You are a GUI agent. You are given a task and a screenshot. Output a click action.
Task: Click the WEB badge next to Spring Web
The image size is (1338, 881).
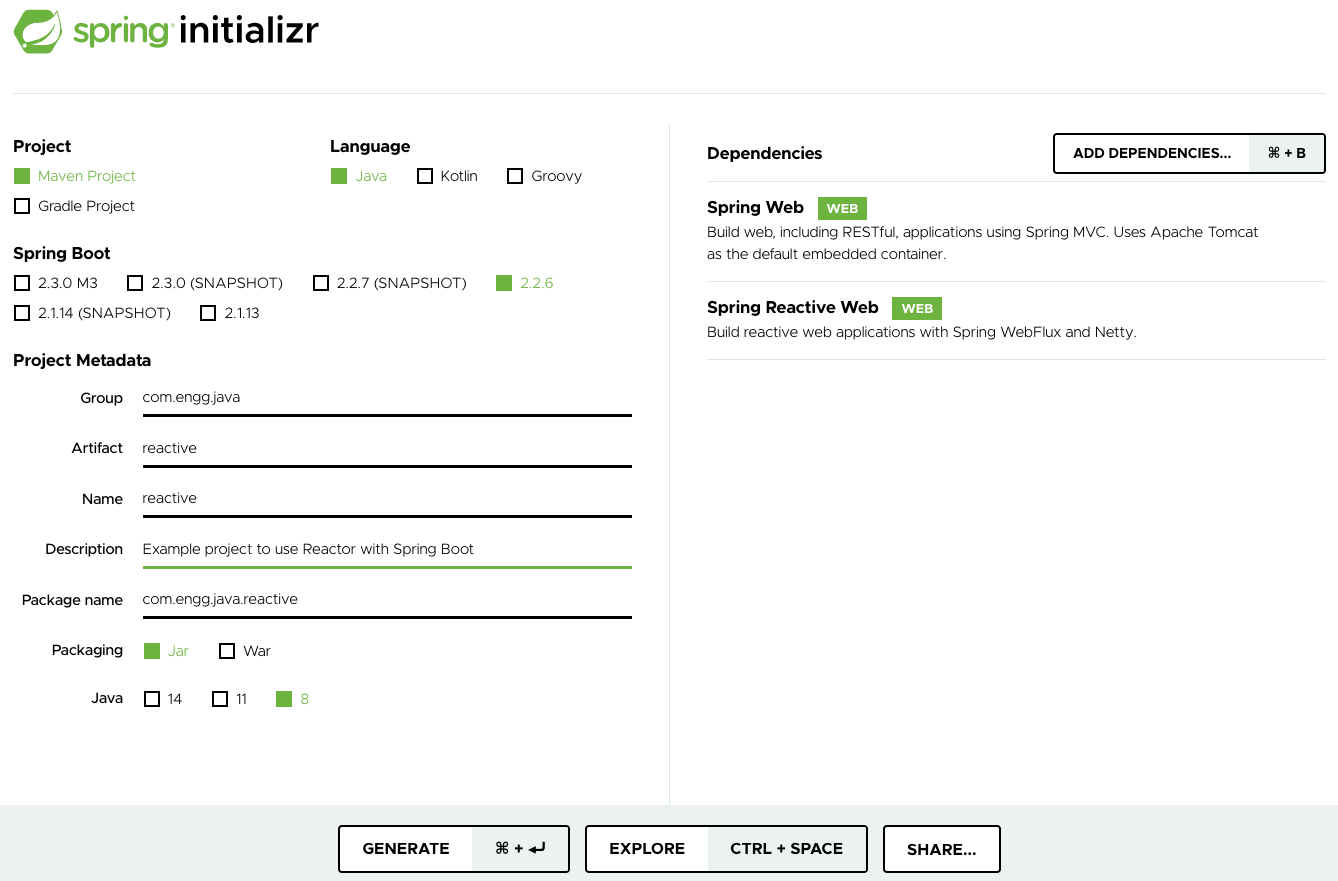click(841, 208)
